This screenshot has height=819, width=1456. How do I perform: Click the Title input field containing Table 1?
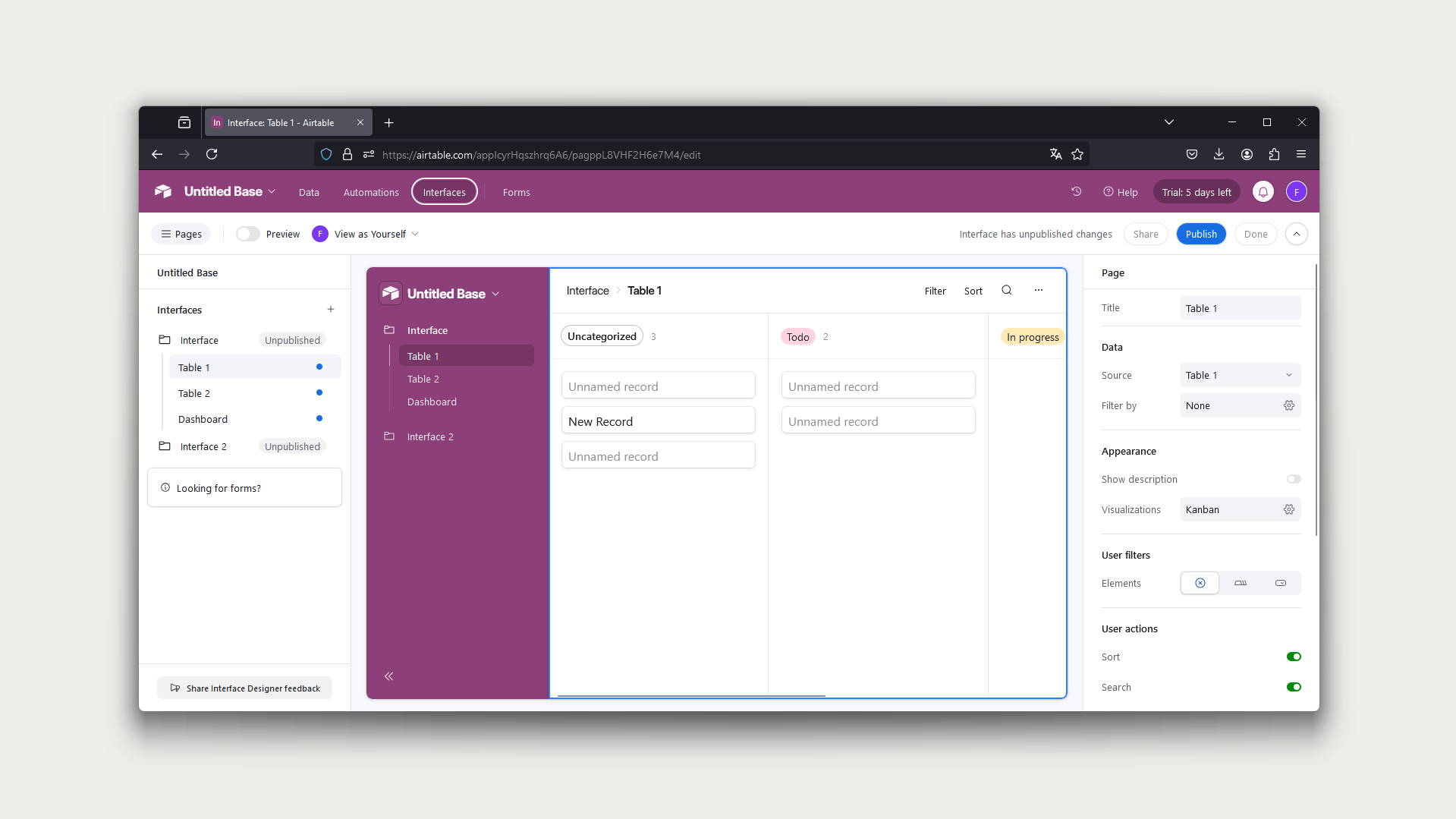tap(1240, 308)
